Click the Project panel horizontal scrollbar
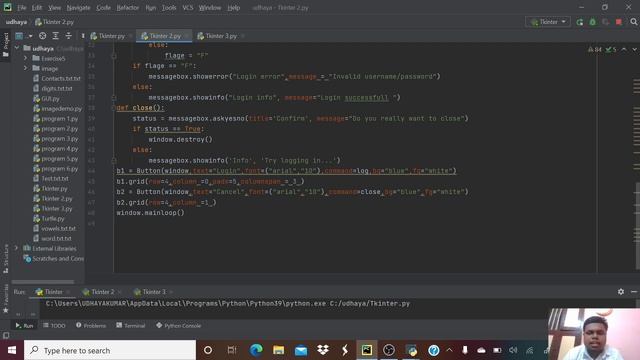 tap(43, 282)
